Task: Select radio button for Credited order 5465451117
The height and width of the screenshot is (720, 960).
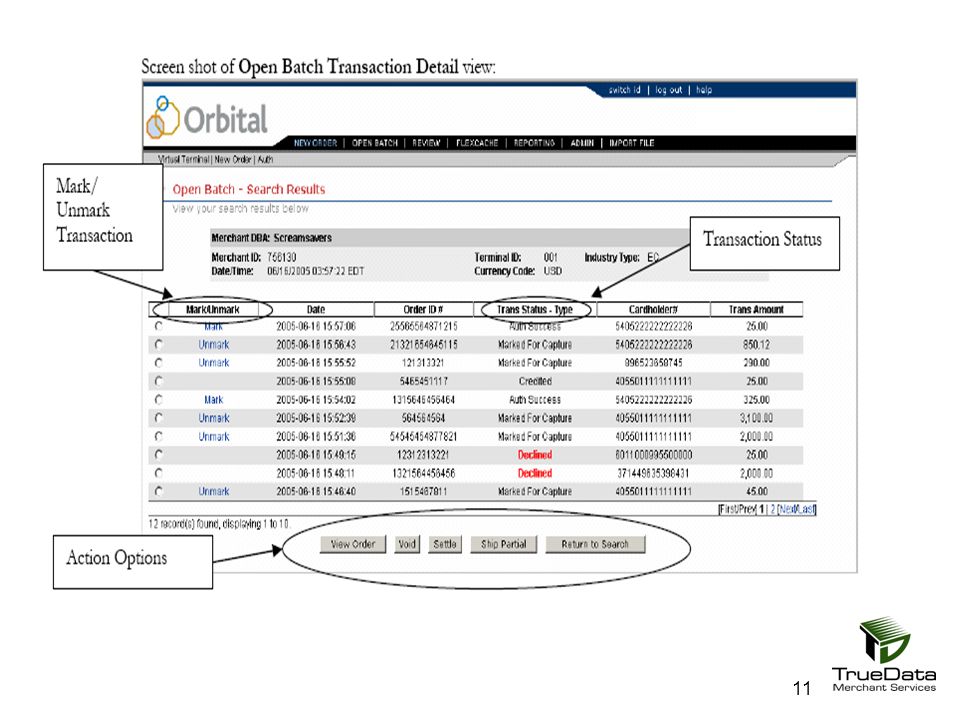Action: 159,381
